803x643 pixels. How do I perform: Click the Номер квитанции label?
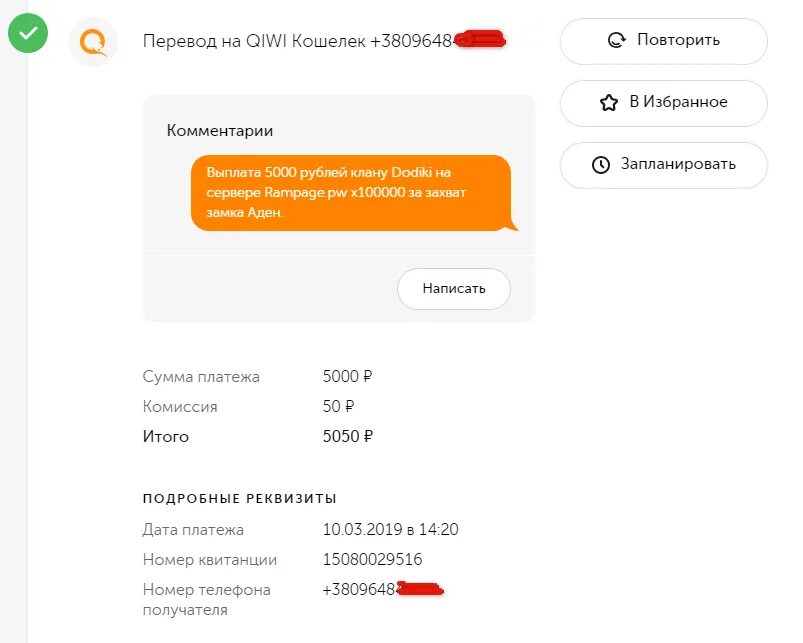click(210, 560)
